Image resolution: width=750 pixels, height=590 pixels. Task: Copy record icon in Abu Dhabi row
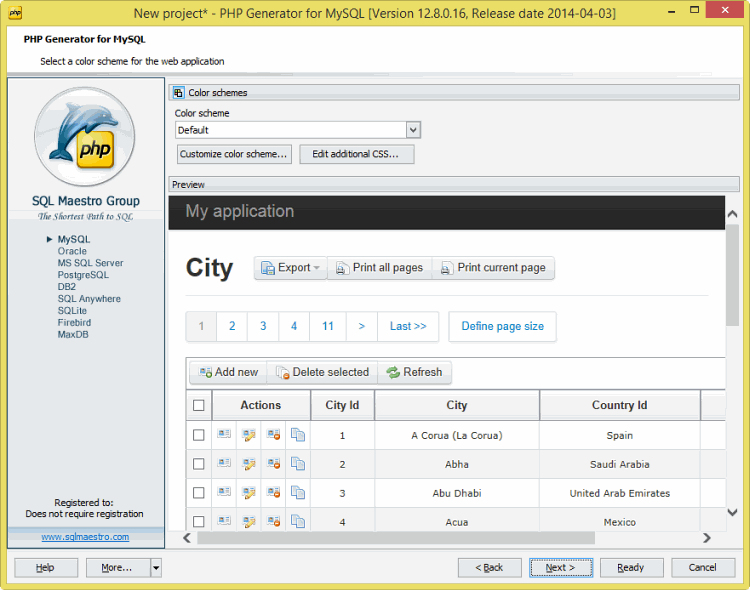pos(298,492)
